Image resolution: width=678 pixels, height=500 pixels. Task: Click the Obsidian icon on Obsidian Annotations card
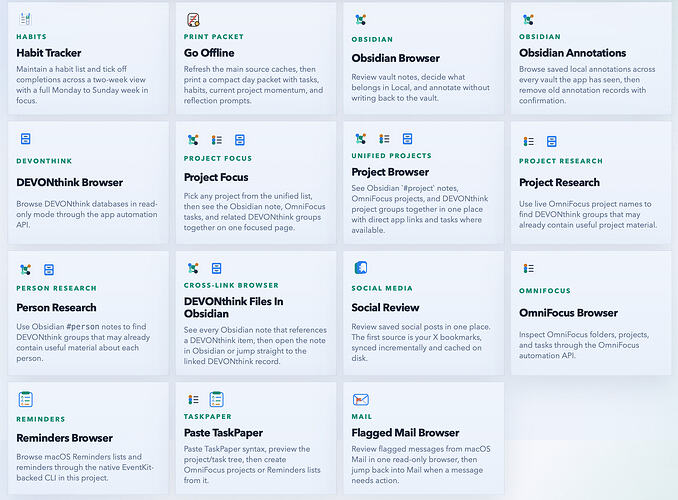coord(528,19)
